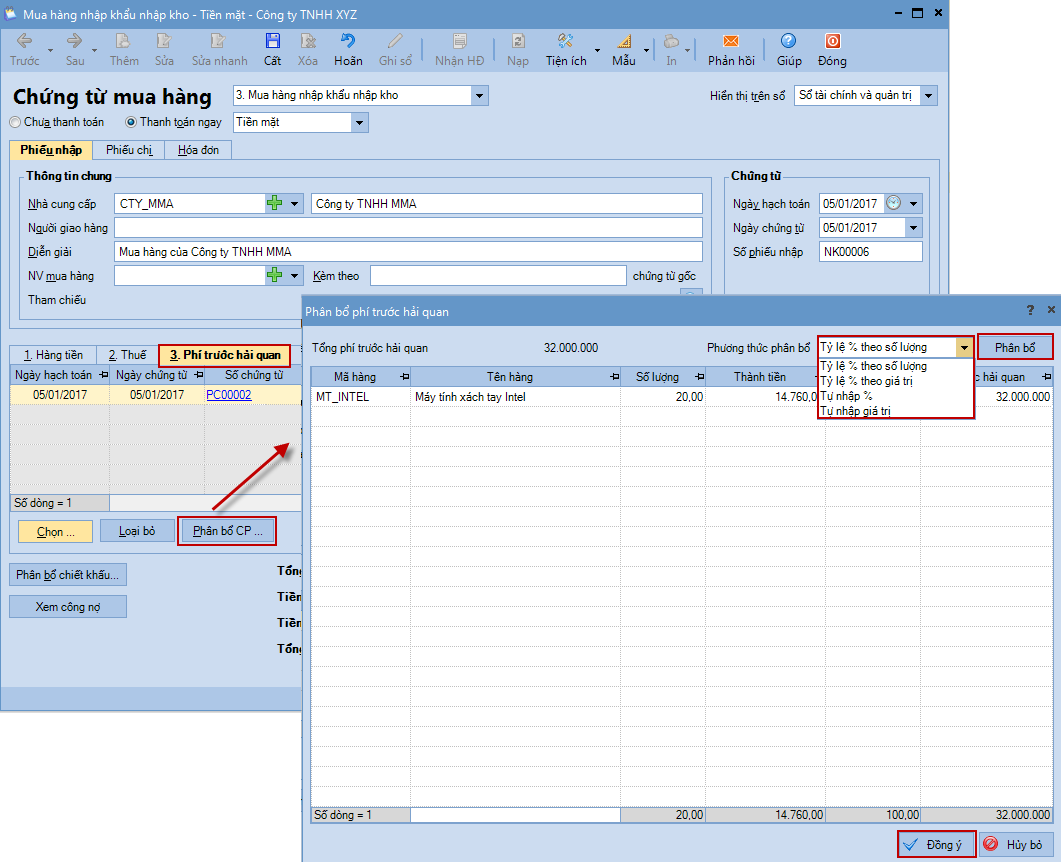Click the Đóng close icon in toolbar

[832, 42]
